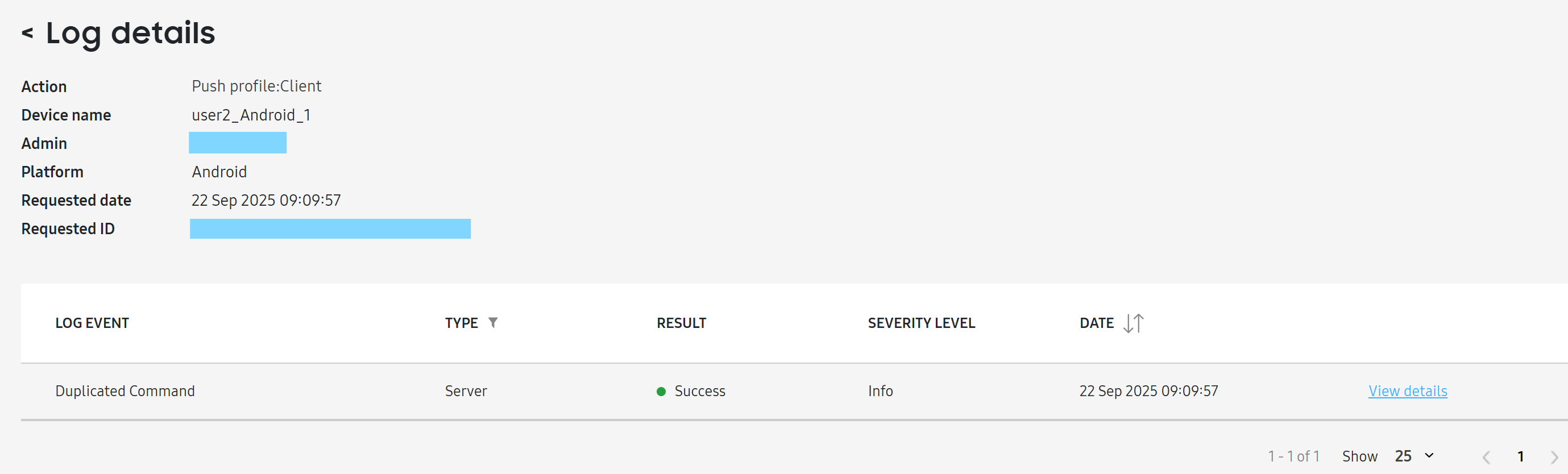Screen dimensions: 1568x474
Task: Click the DATE sort arrows icon
Action: (1134, 323)
